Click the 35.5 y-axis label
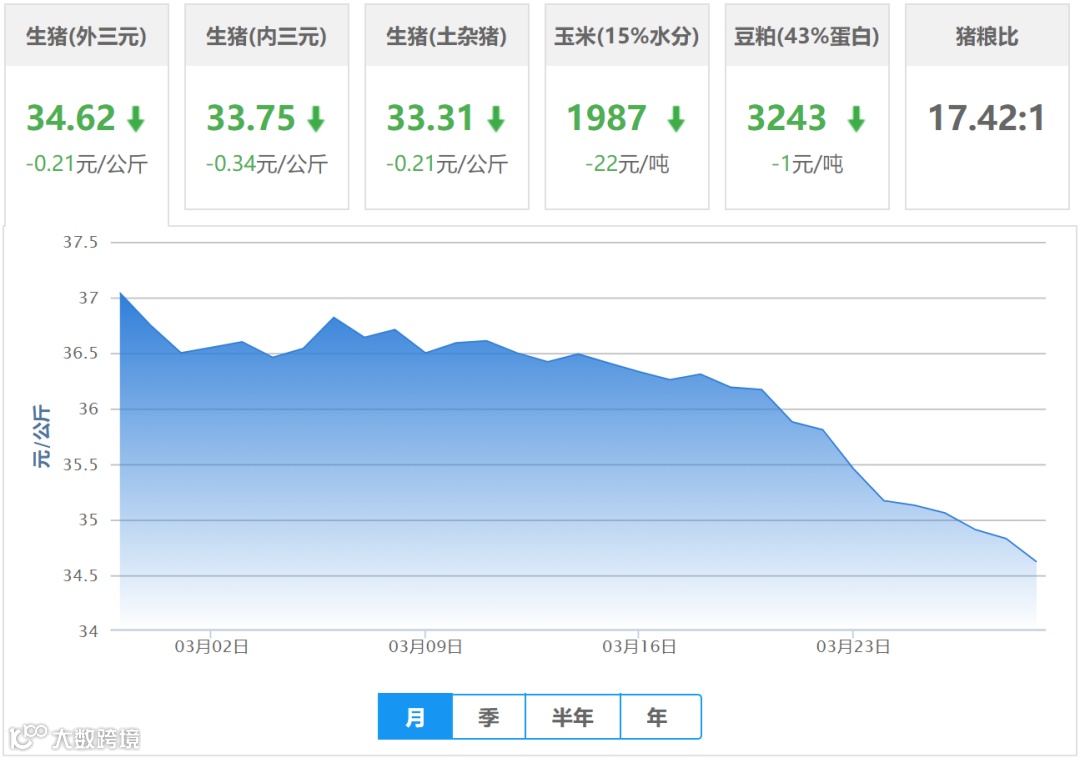This screenshot has width=1080, height=758. [81, 465]
